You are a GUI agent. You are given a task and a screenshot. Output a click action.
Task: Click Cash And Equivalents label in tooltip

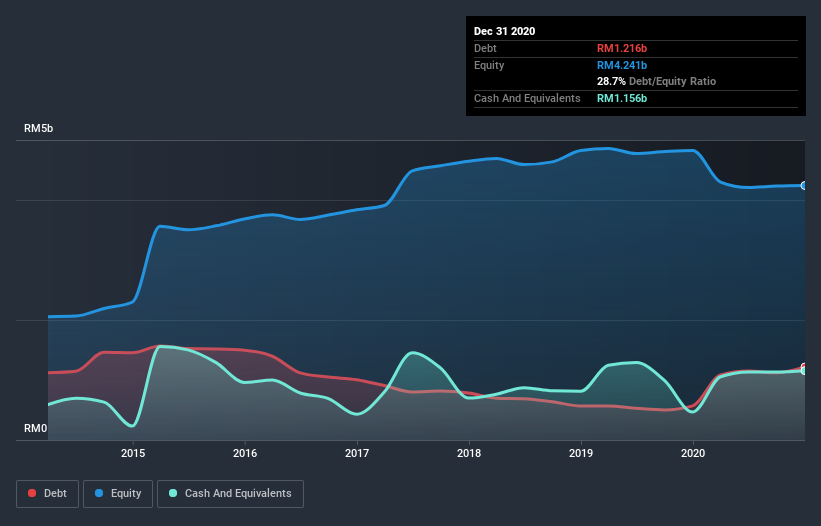[527, 98]
